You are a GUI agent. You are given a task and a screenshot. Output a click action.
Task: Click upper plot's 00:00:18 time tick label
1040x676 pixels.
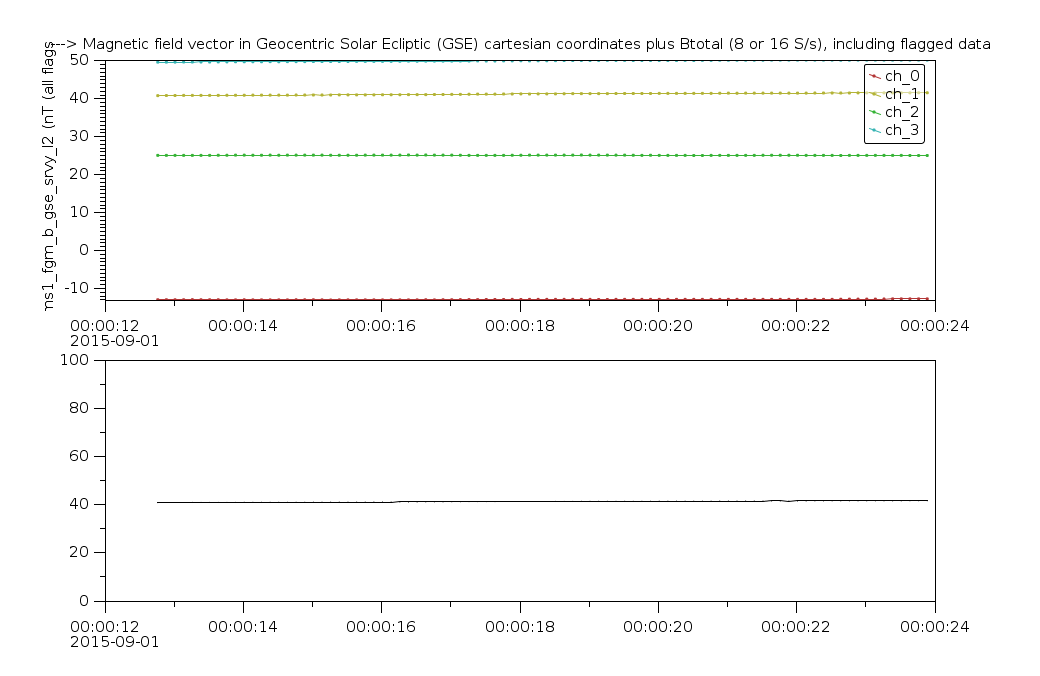[519, 324]
